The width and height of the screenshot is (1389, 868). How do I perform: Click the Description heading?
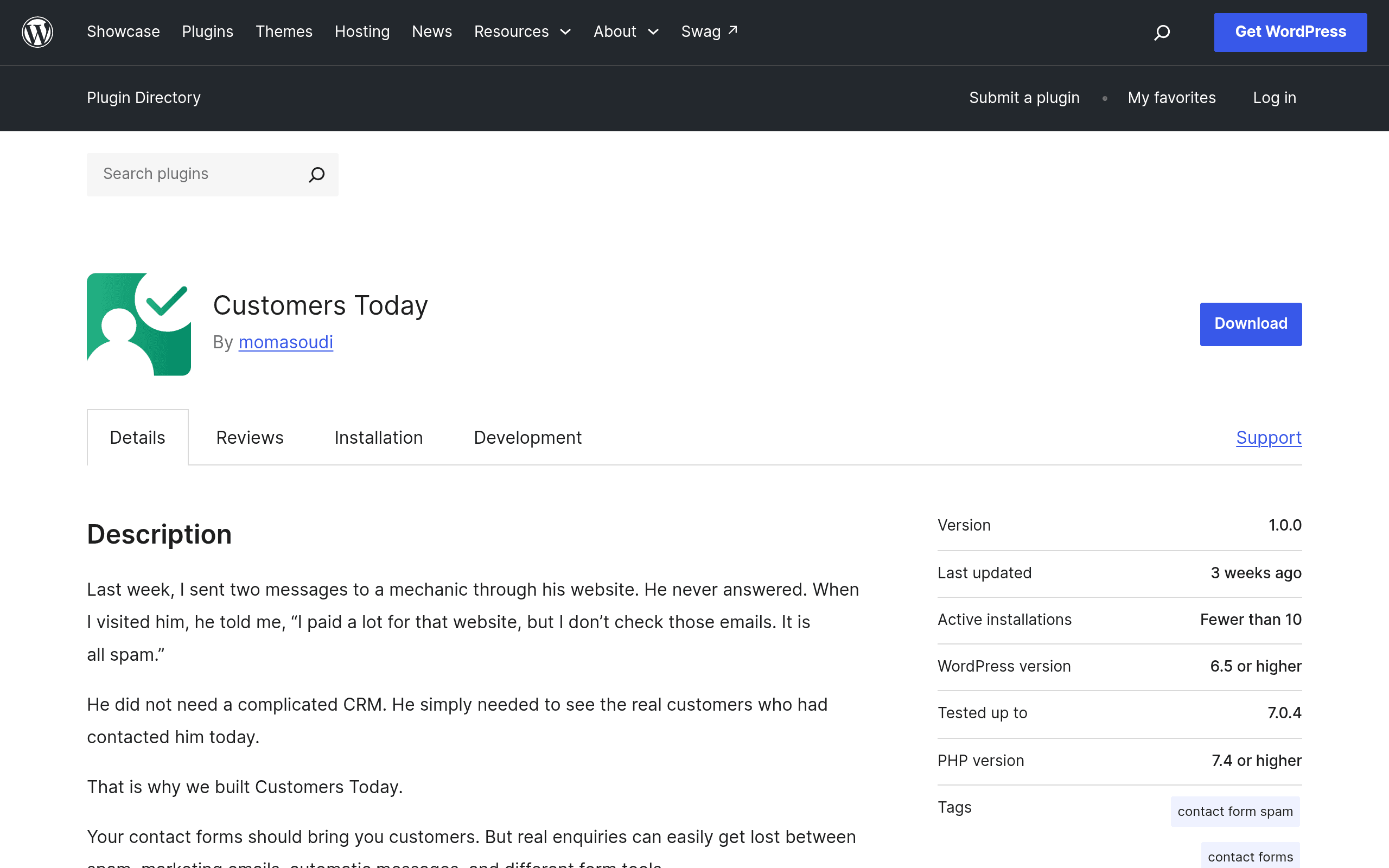coord(160,534)
